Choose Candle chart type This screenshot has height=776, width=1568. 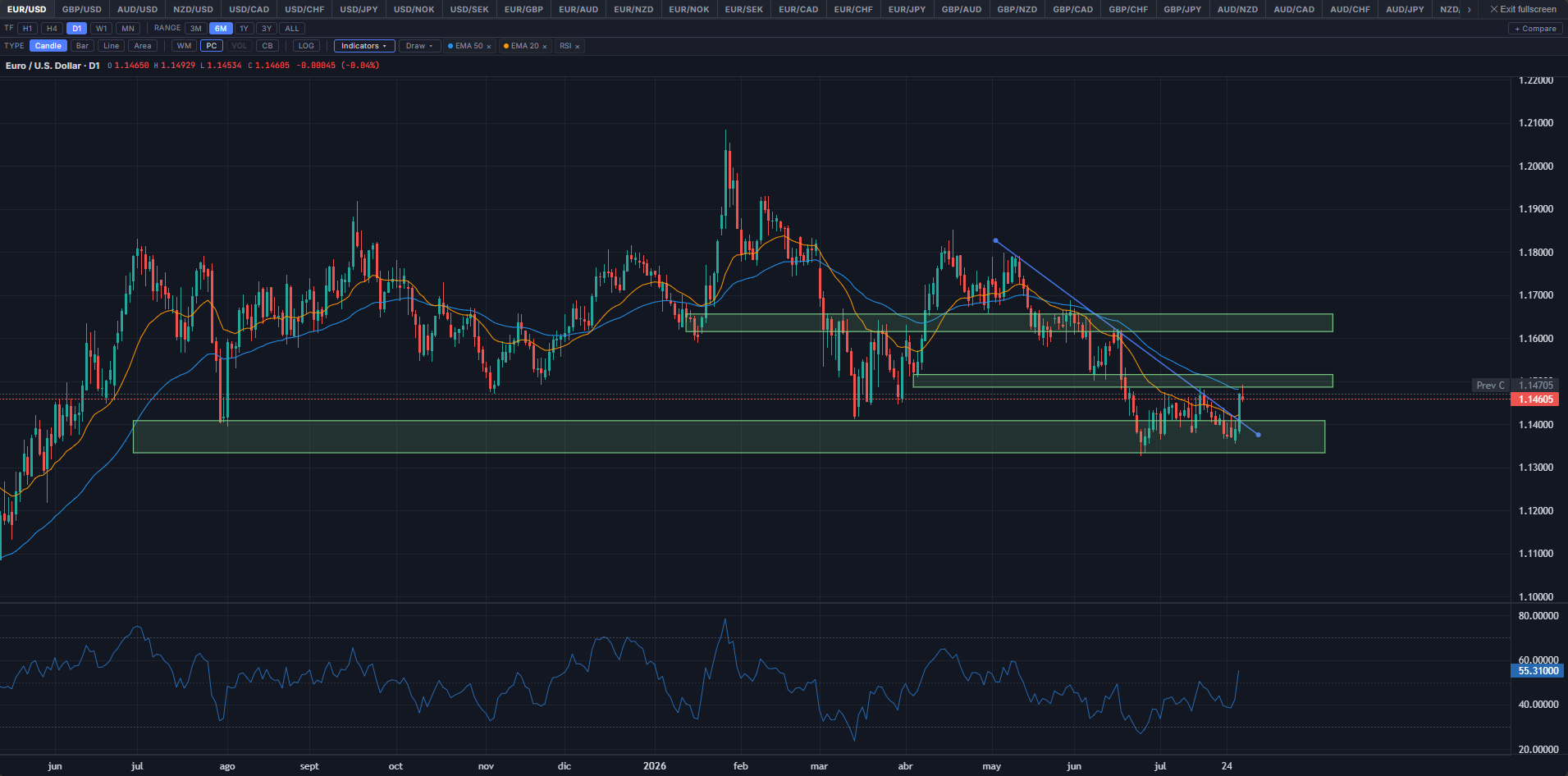[48, 46]
